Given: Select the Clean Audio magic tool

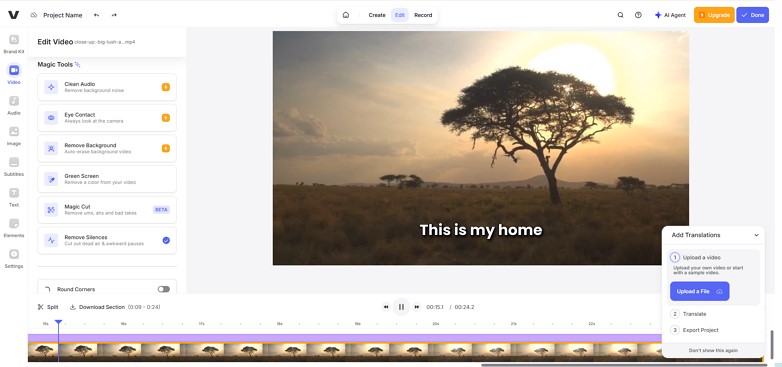Looking at the screenshot, I should pyautogui.click(x=107, y=87).
